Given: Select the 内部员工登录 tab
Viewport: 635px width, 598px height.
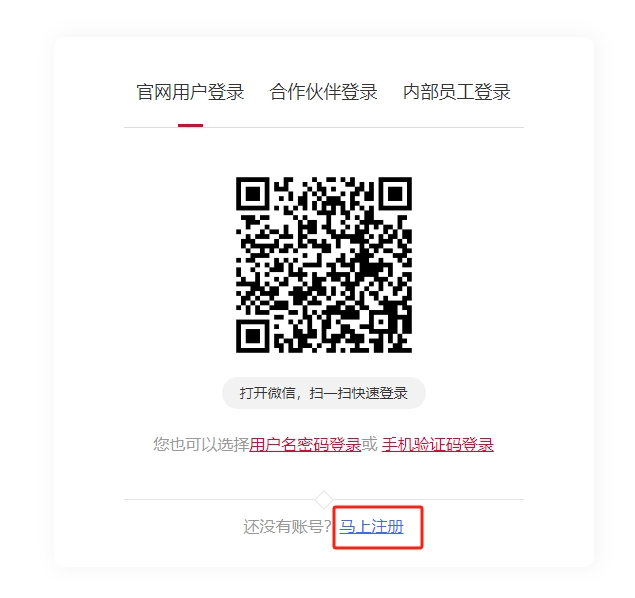Looking at the screenshot, I should click(x=457, y=92).
